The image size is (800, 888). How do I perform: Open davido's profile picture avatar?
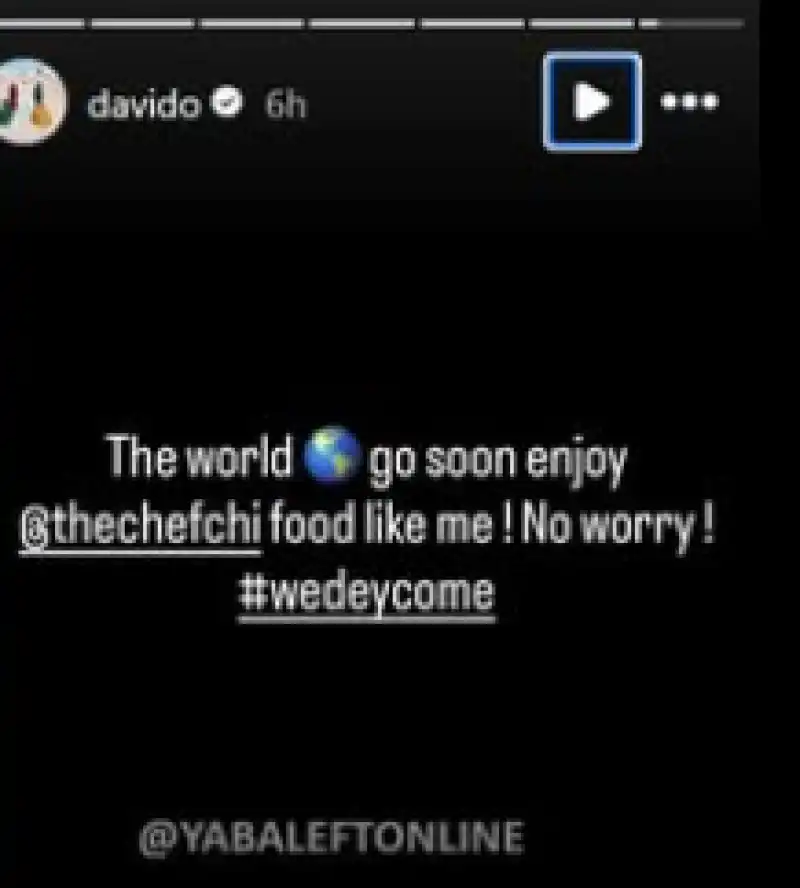click(x=28, y=101)
